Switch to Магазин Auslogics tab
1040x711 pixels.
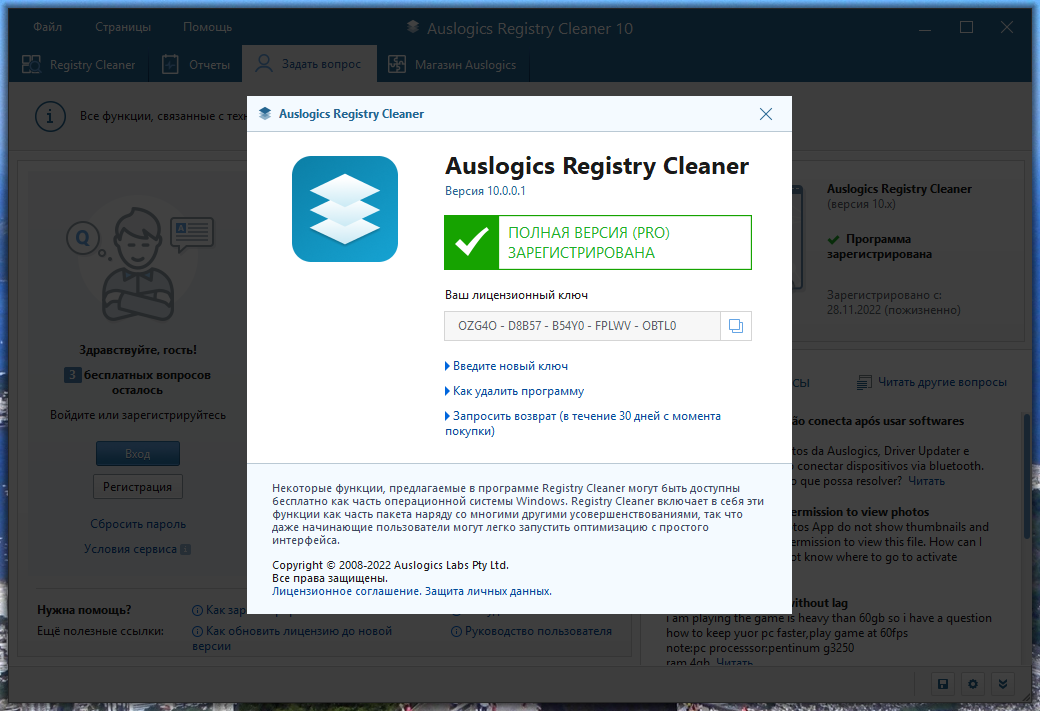click(x=452, y=64)
